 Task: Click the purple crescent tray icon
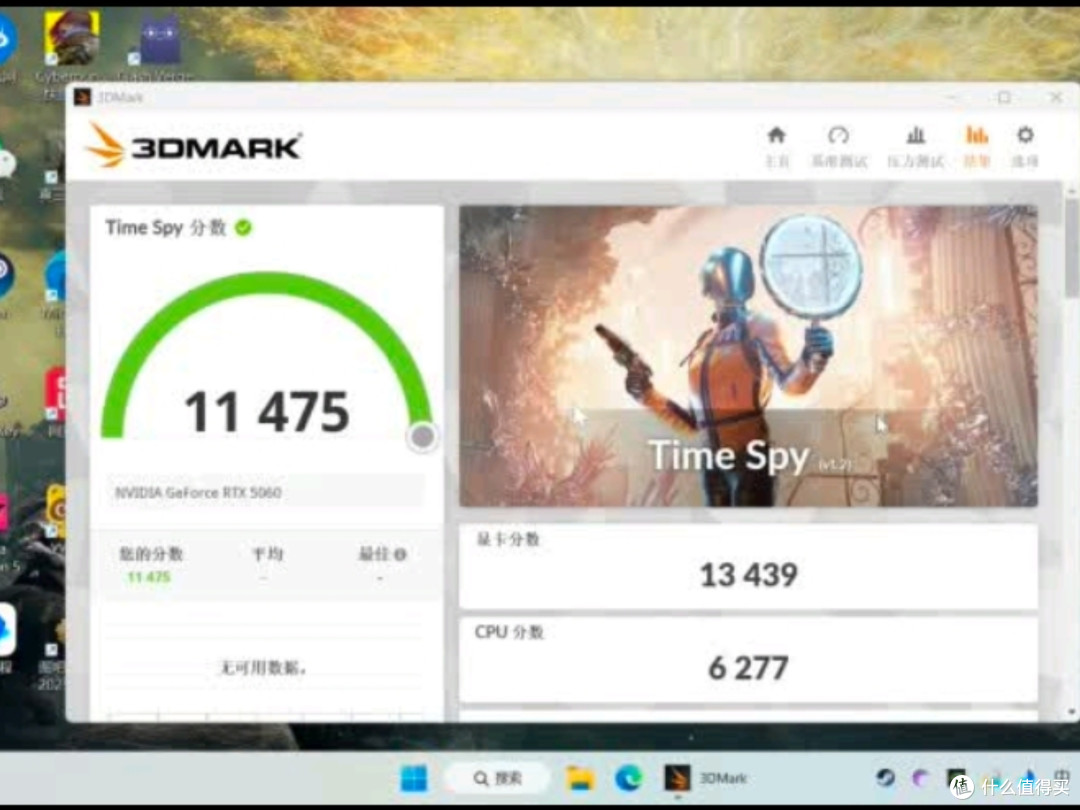pos(920,779)
